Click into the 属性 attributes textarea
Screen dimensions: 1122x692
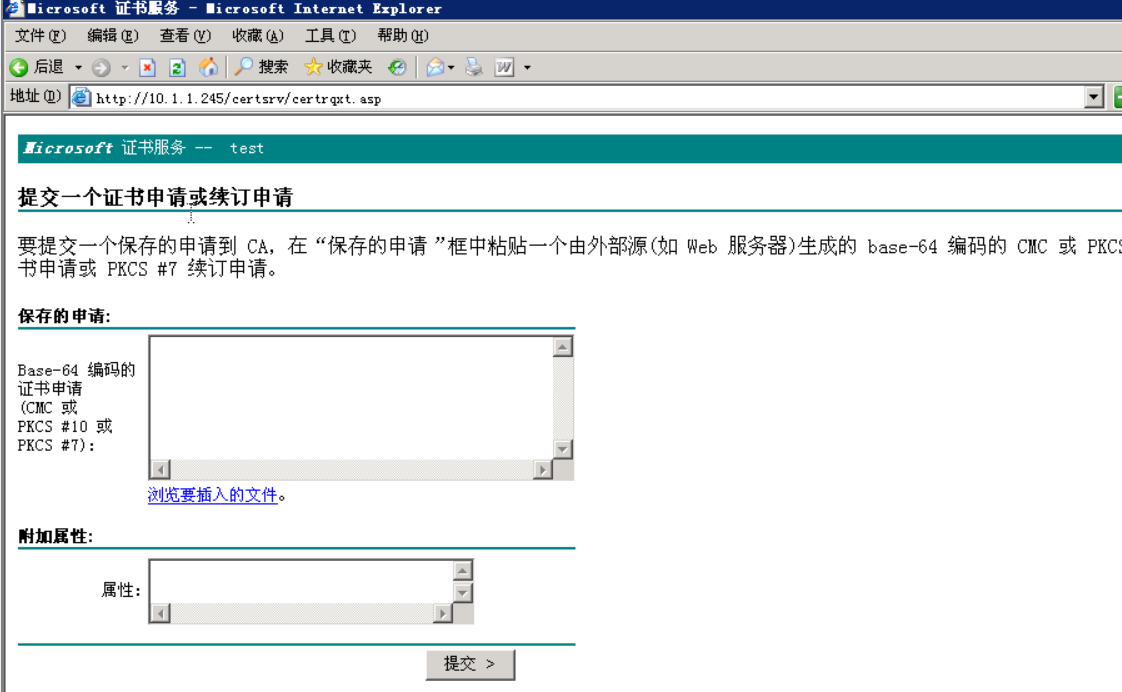coord(301,582)
